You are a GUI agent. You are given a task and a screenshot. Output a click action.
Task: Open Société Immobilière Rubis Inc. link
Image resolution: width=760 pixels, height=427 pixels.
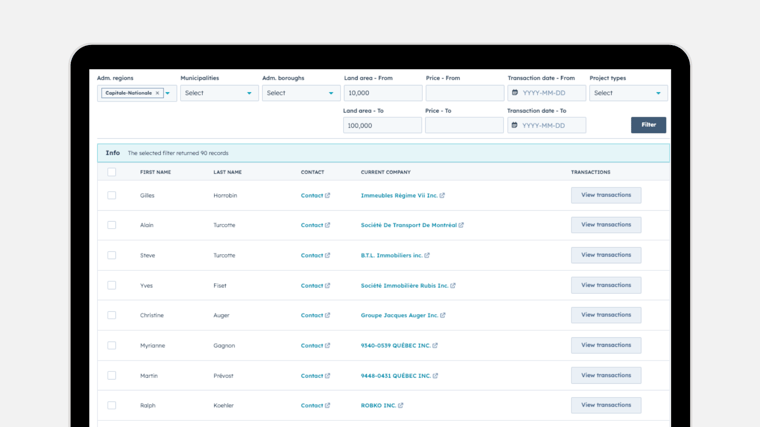click(x=404, y=285)
